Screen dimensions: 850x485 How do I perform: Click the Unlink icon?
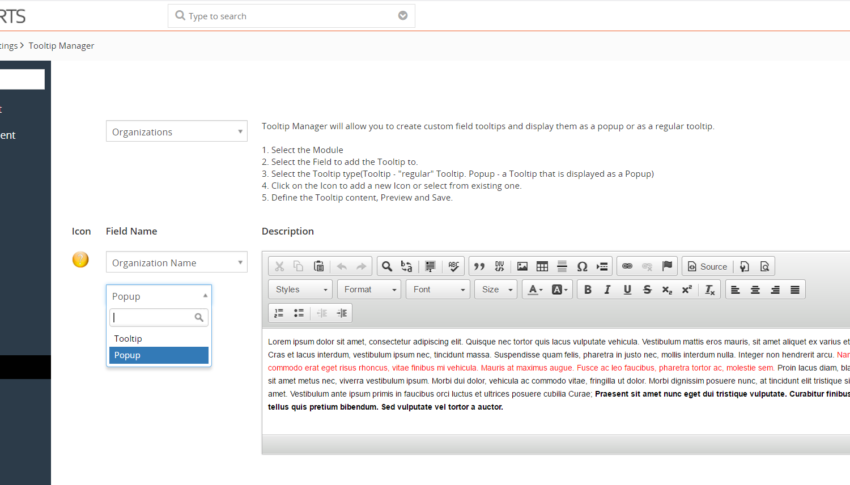coord(647,266)
